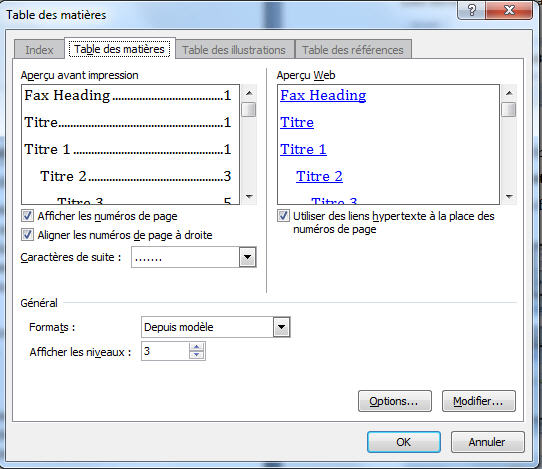Increase the levels spinner value
This screenshot has width=542, height=469.
tap(197, 347)
